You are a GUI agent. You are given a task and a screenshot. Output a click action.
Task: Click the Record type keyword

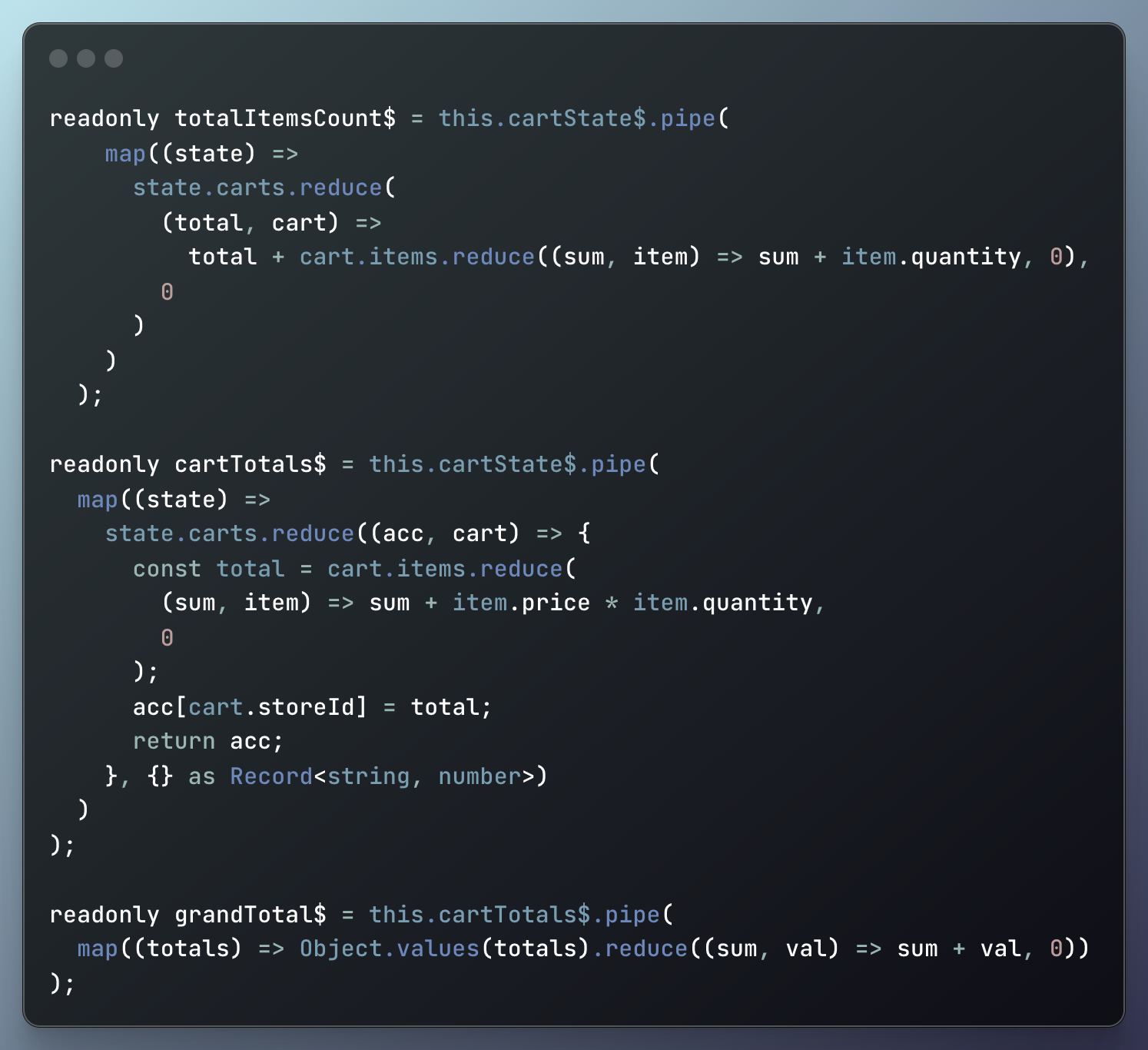pos(271,776)
